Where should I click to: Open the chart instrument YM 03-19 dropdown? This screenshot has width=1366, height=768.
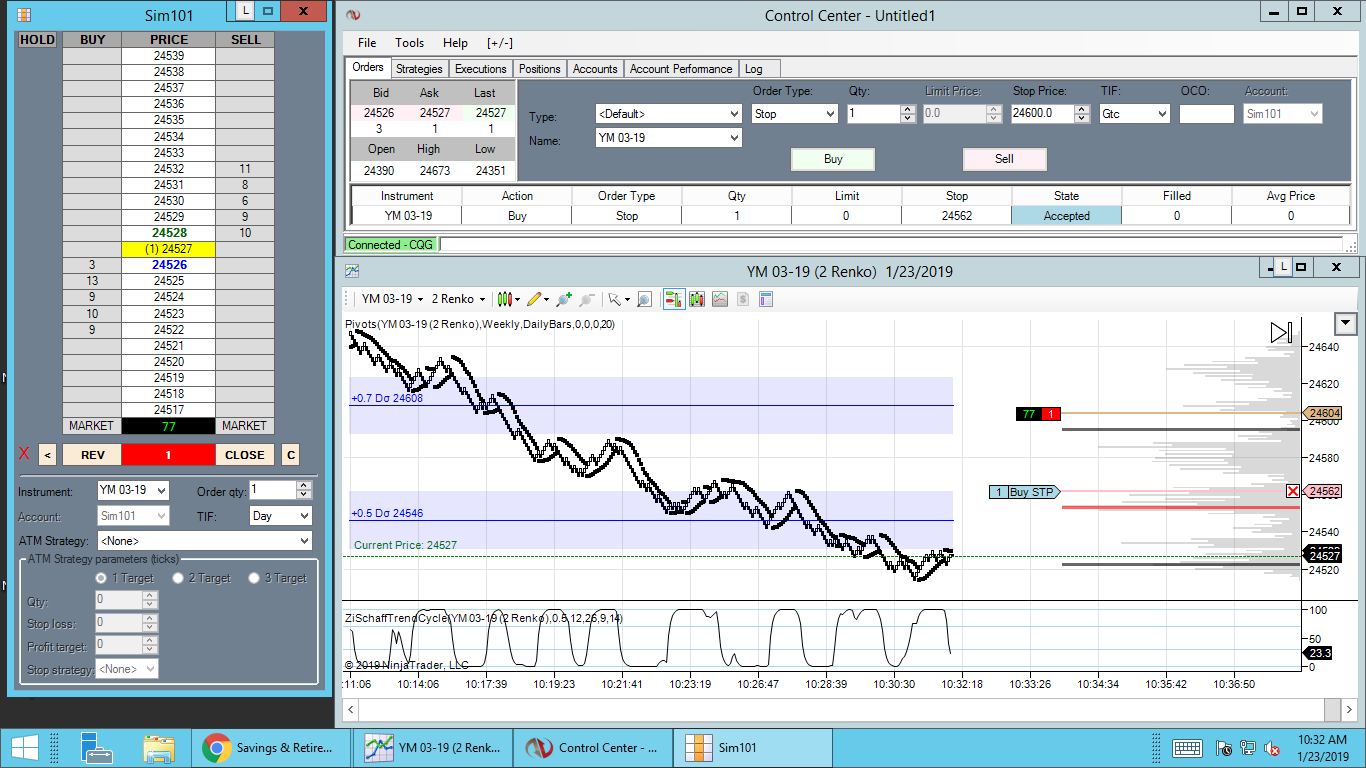coord(392,299)
